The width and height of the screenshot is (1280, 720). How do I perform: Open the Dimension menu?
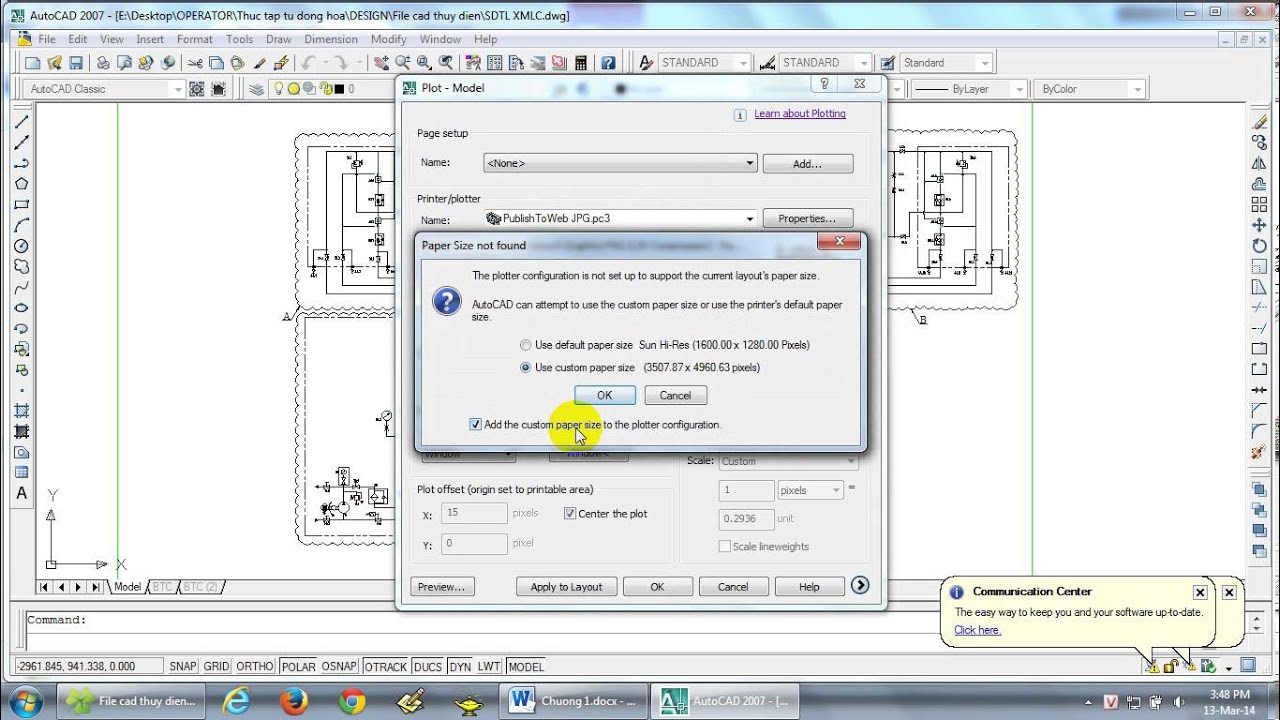coord(331,39)
